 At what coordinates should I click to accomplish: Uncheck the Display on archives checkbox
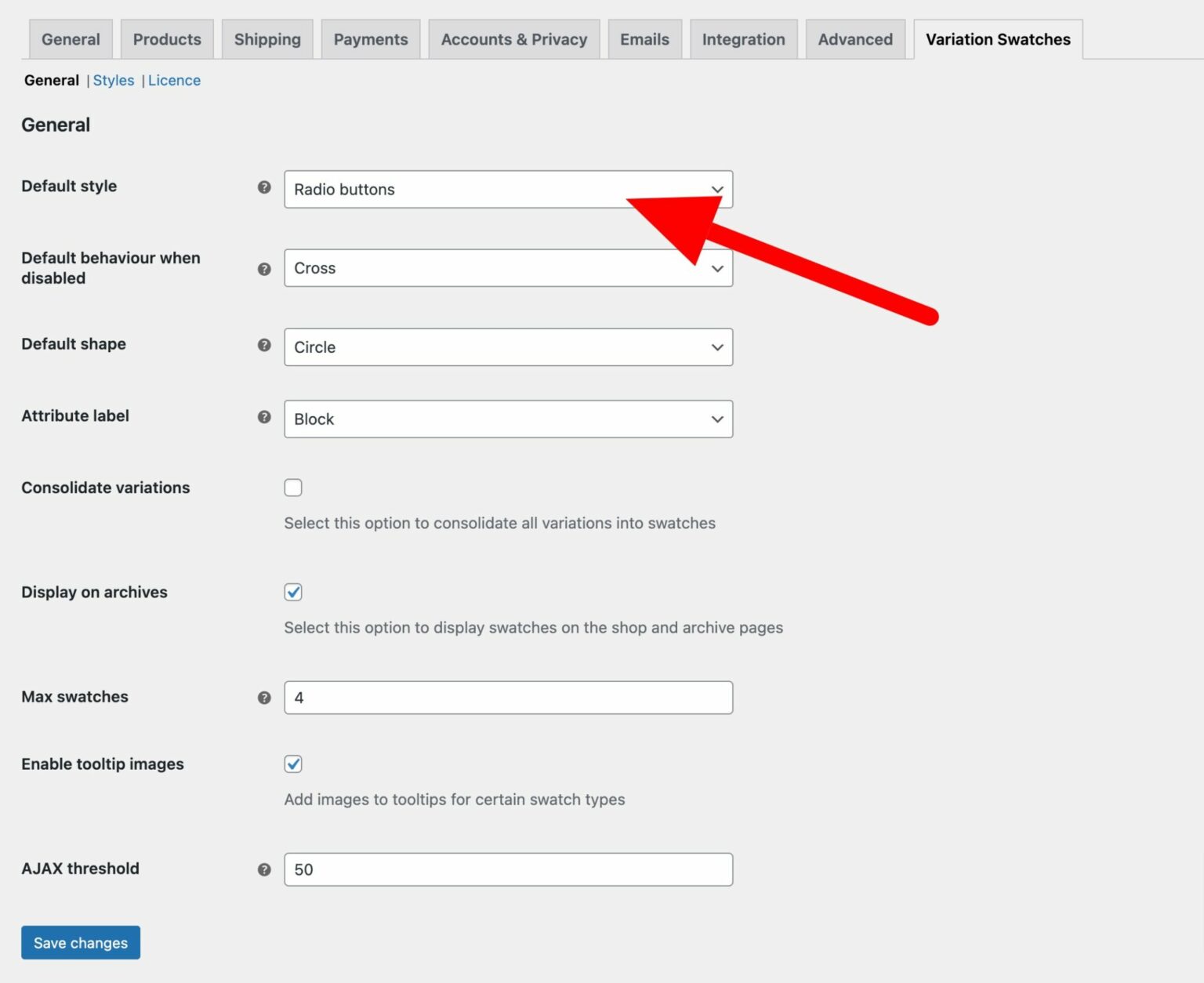click(x=293, y=593)
